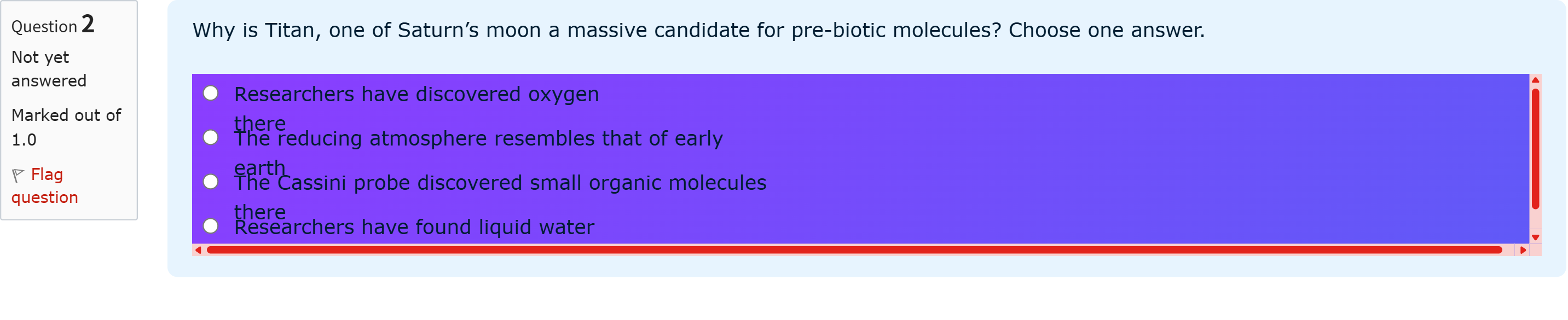Click the "Marked out of 1.0" text
1568x320 pixels.
pos(66,127)
